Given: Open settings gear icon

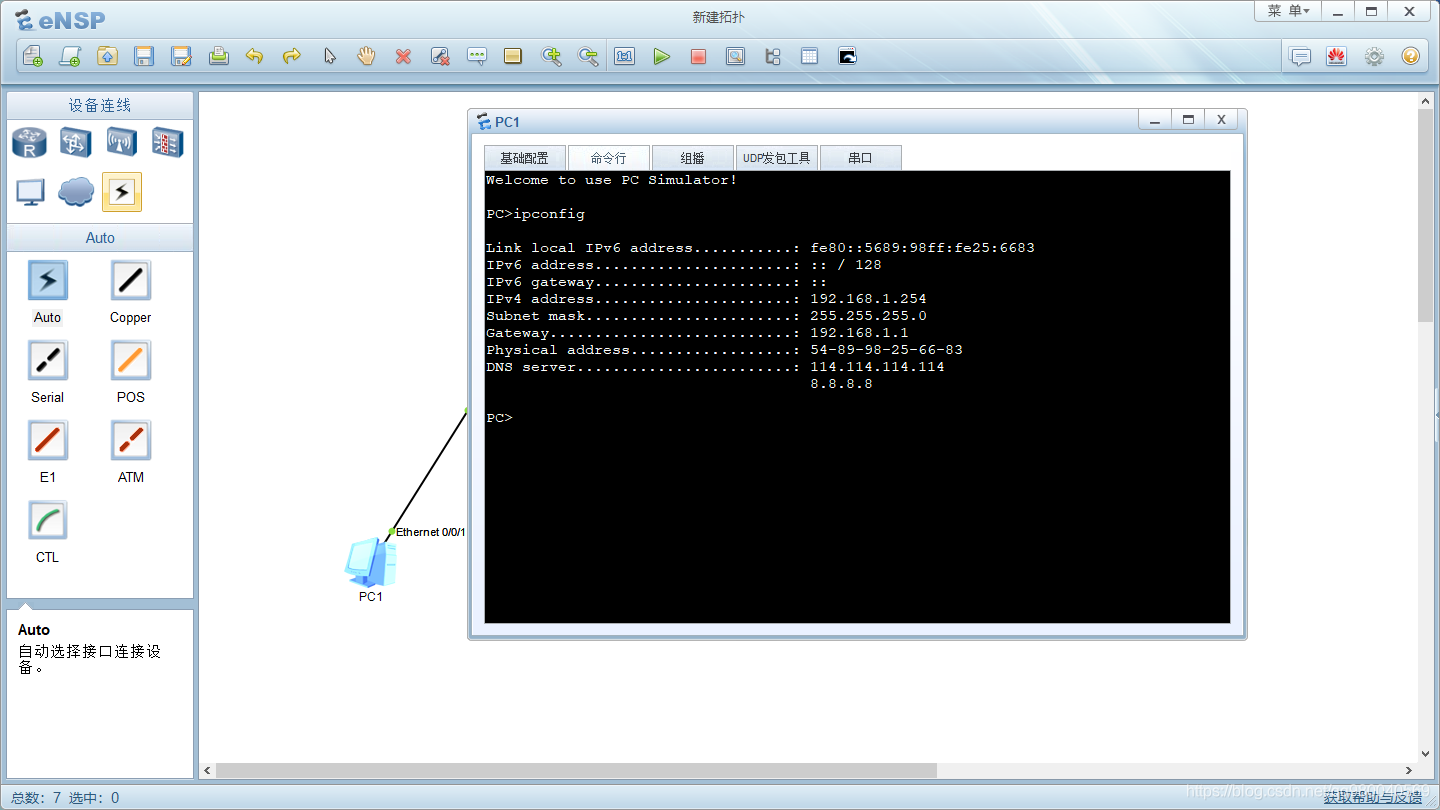Looking at the screenshot, I should (x=1374, y=56).
